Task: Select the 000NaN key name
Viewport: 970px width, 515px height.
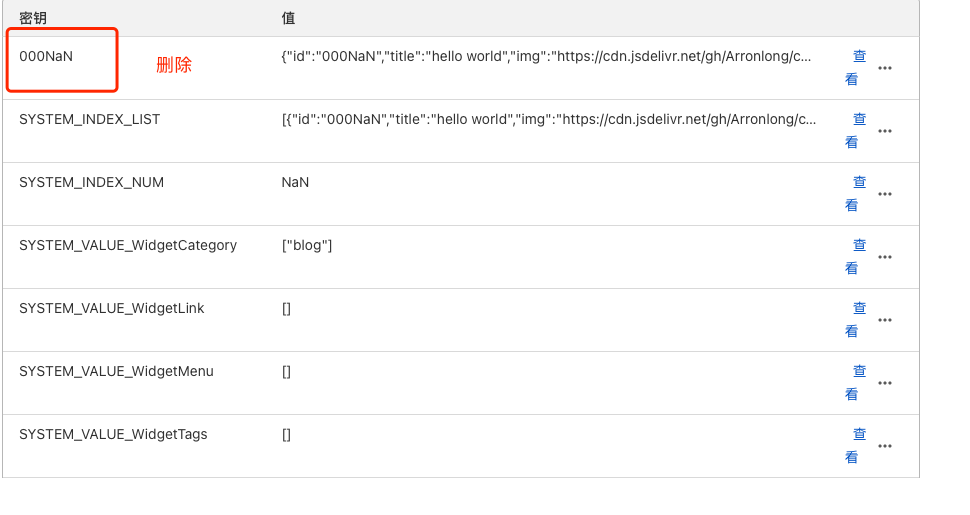Action: click(46, 57)
